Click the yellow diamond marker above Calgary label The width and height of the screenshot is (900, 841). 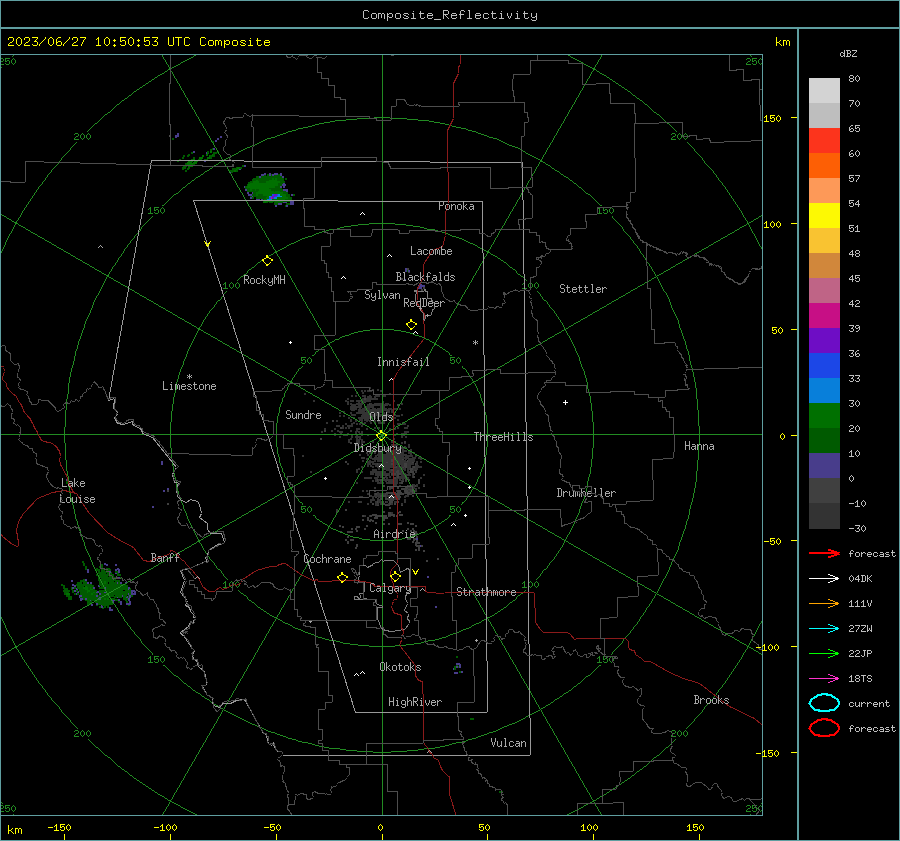click(395, 576)
